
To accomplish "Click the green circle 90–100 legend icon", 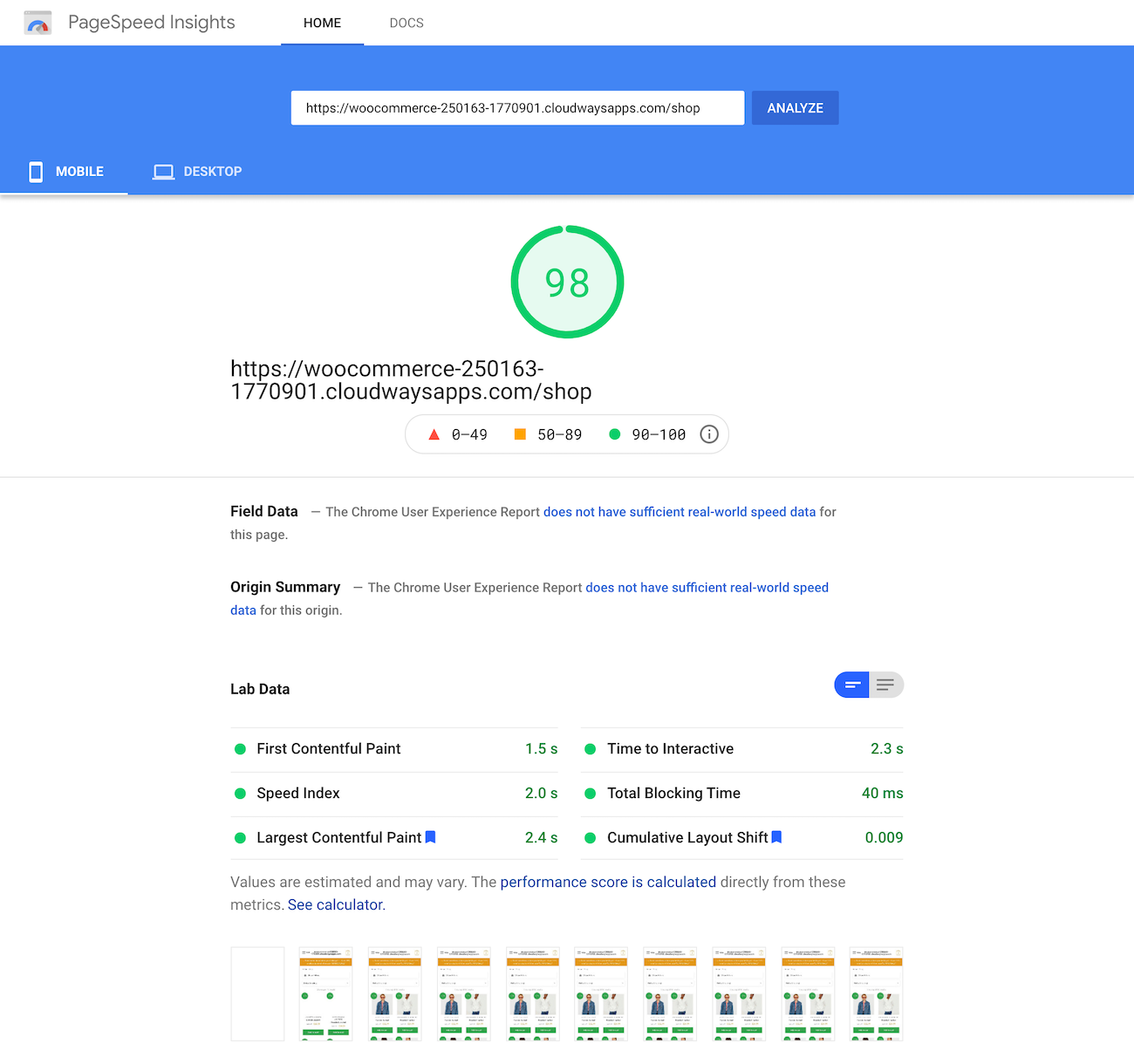I will point(614,434).
